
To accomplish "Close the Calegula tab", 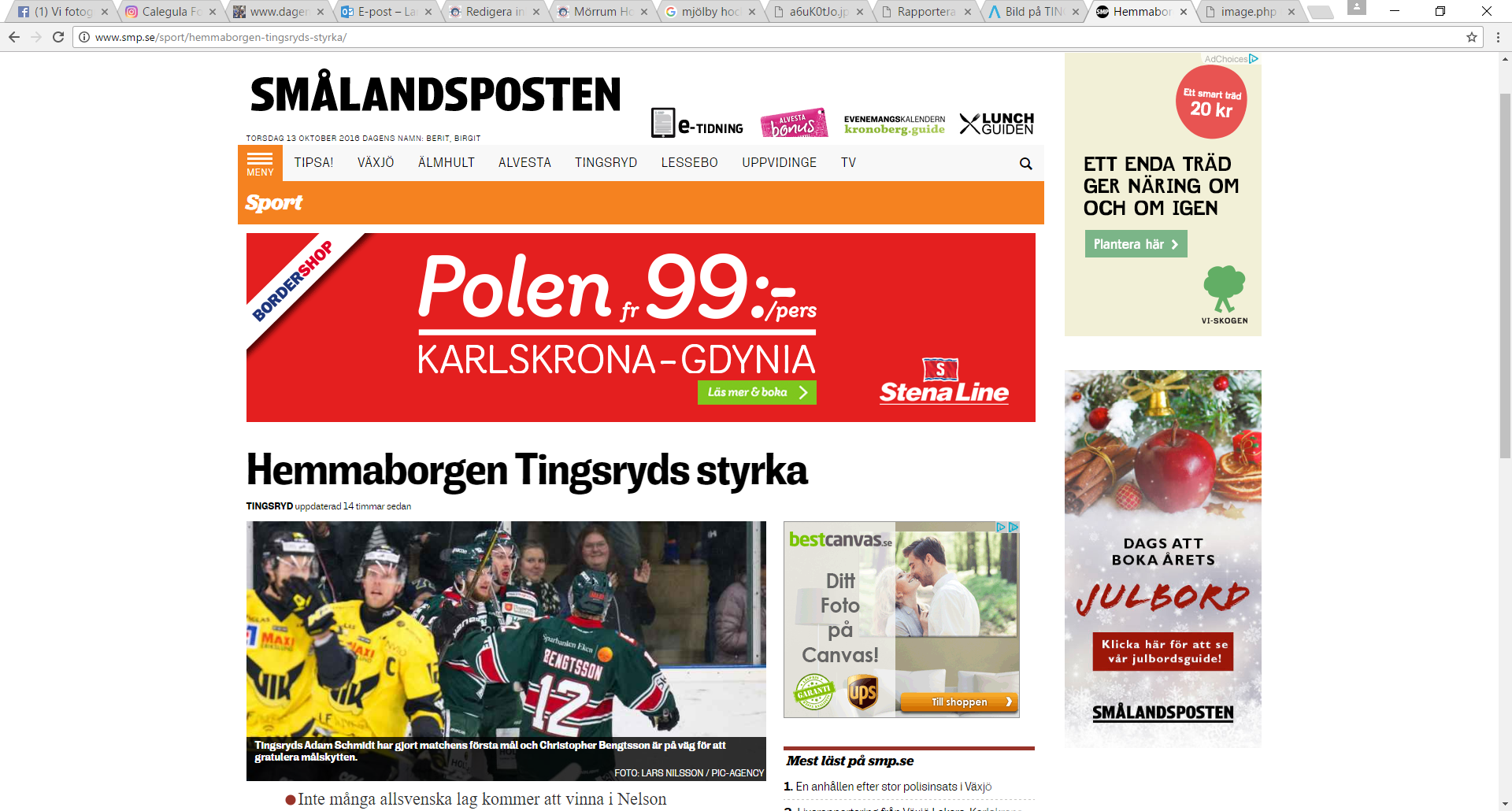I will (x=213, y=12).
